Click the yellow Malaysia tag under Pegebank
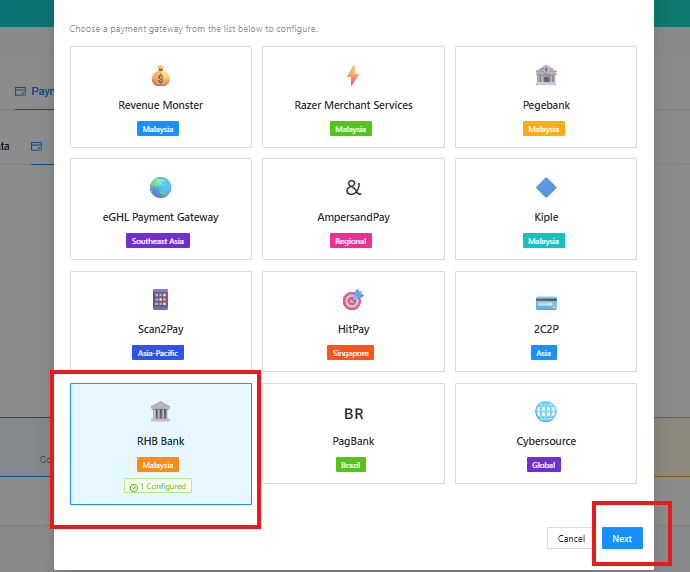Screen dimensions: 690x572 [543, 129]
